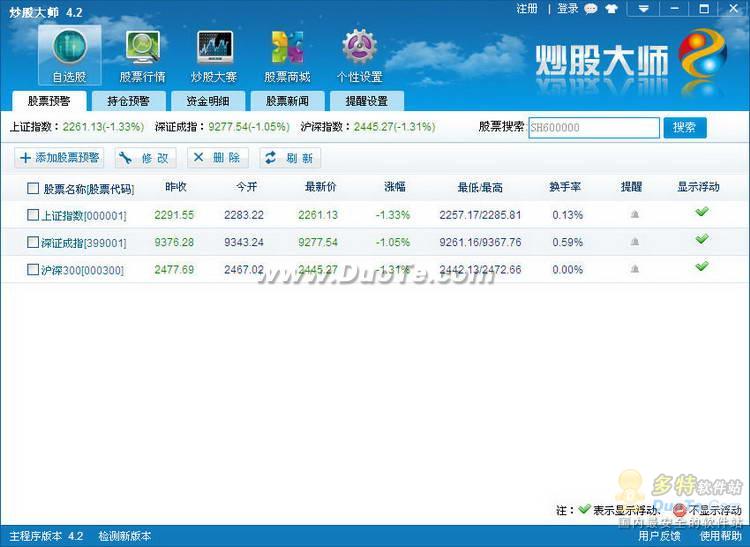Click the 2477.69 previous close value
This screenshot has width=750, height=547.
(x=174, y=270)
